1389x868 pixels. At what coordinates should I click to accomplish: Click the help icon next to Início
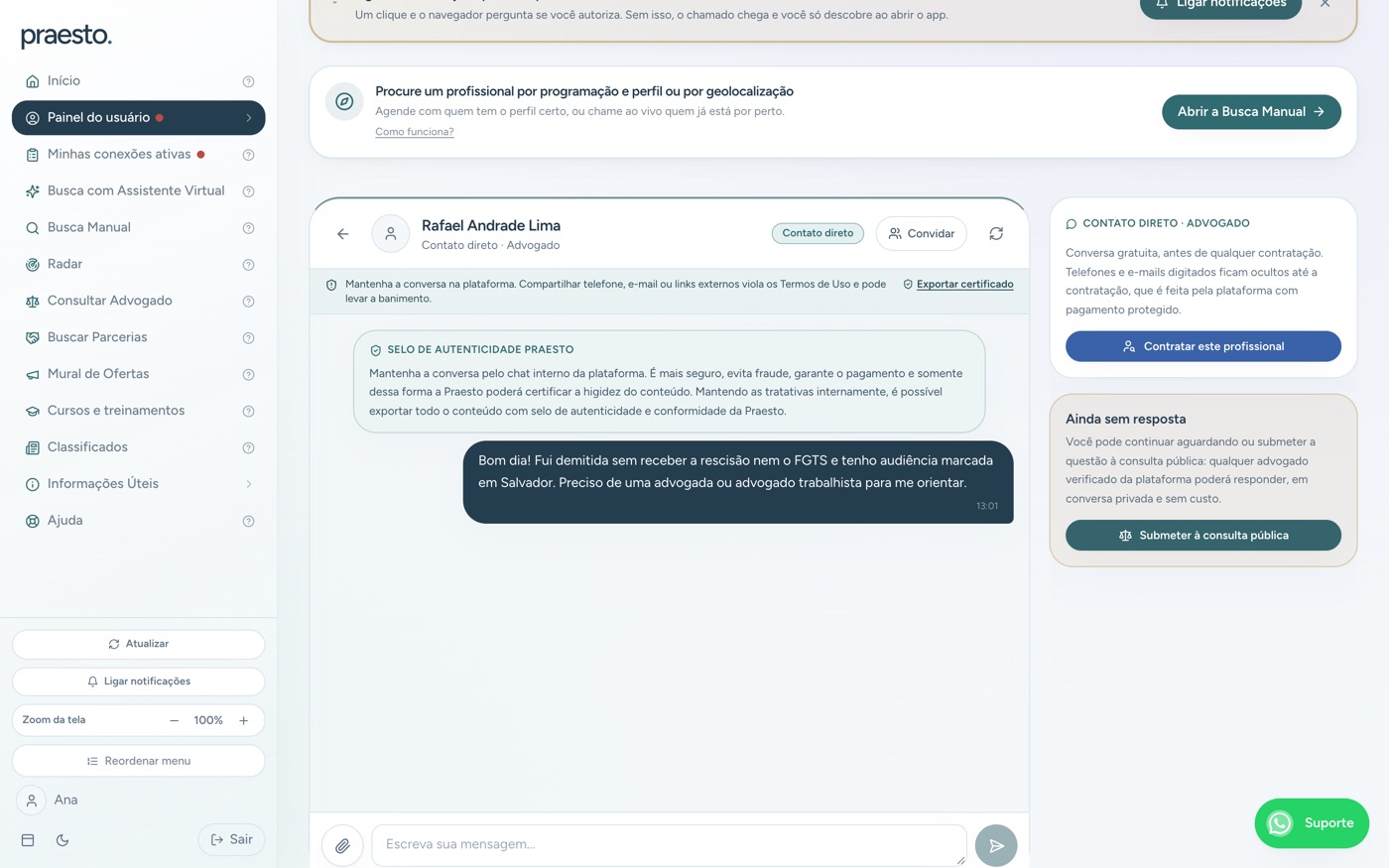pyautogui.click(x=249, y=81)
